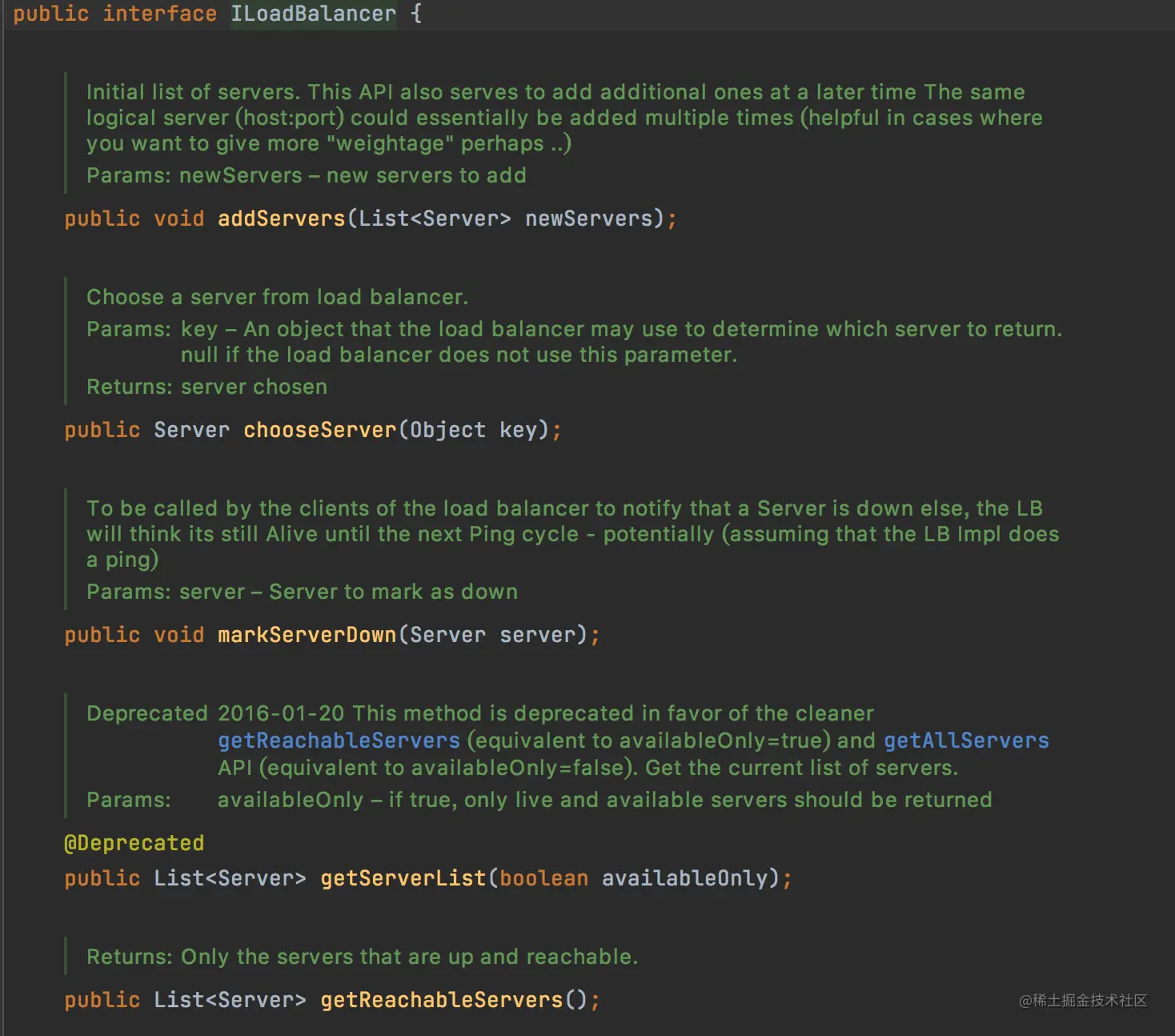Click the 'Returns: server chosen' doc line
Screen dimensions: 1175x1036
click(207, 387)
